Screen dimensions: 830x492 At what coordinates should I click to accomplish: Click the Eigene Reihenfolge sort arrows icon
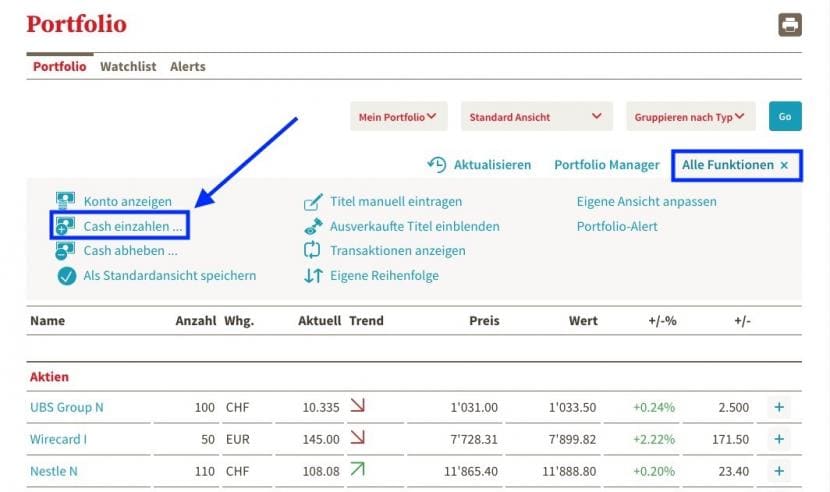click(x=313, y=275)
